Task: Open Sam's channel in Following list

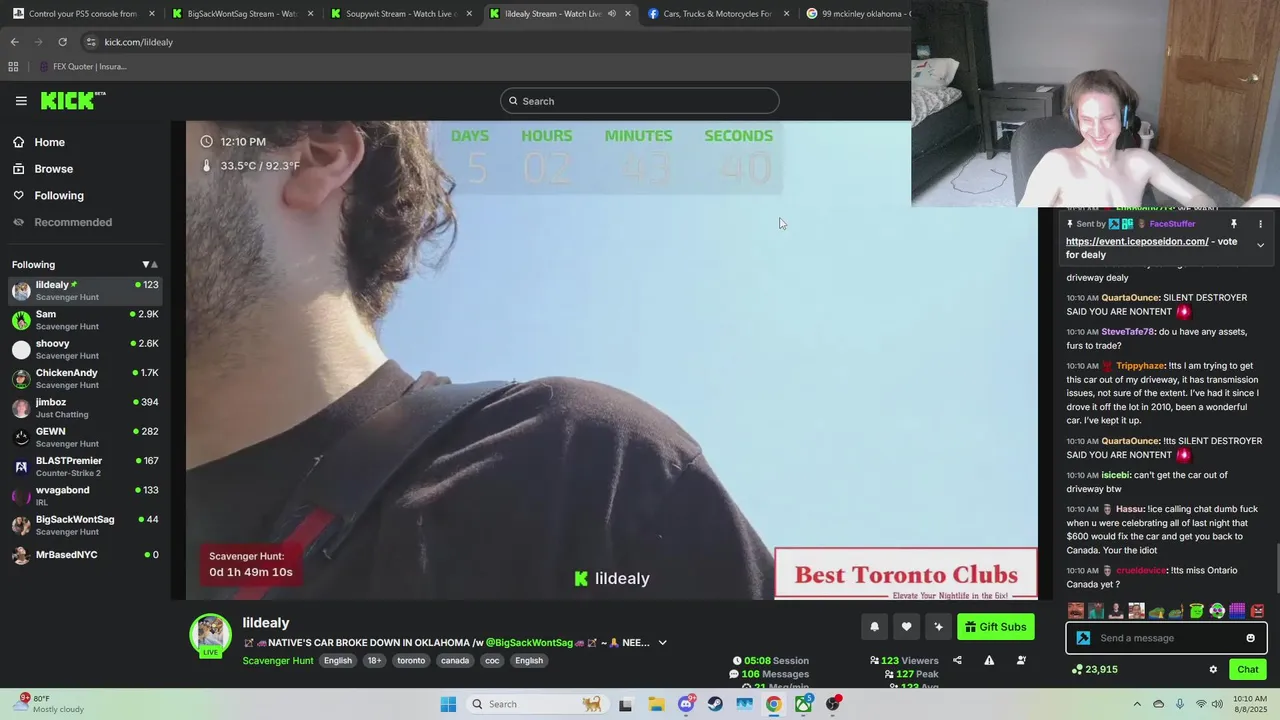Action: coord(86,320)
